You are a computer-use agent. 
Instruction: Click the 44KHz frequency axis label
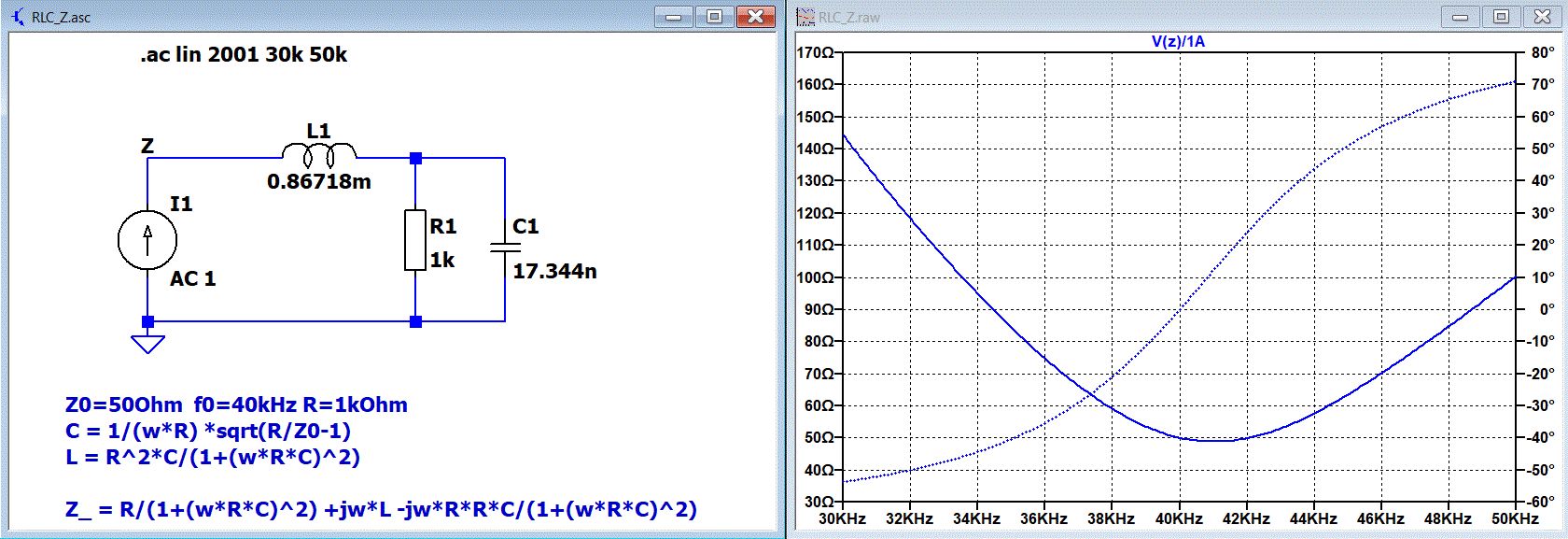click(1313, 518)
